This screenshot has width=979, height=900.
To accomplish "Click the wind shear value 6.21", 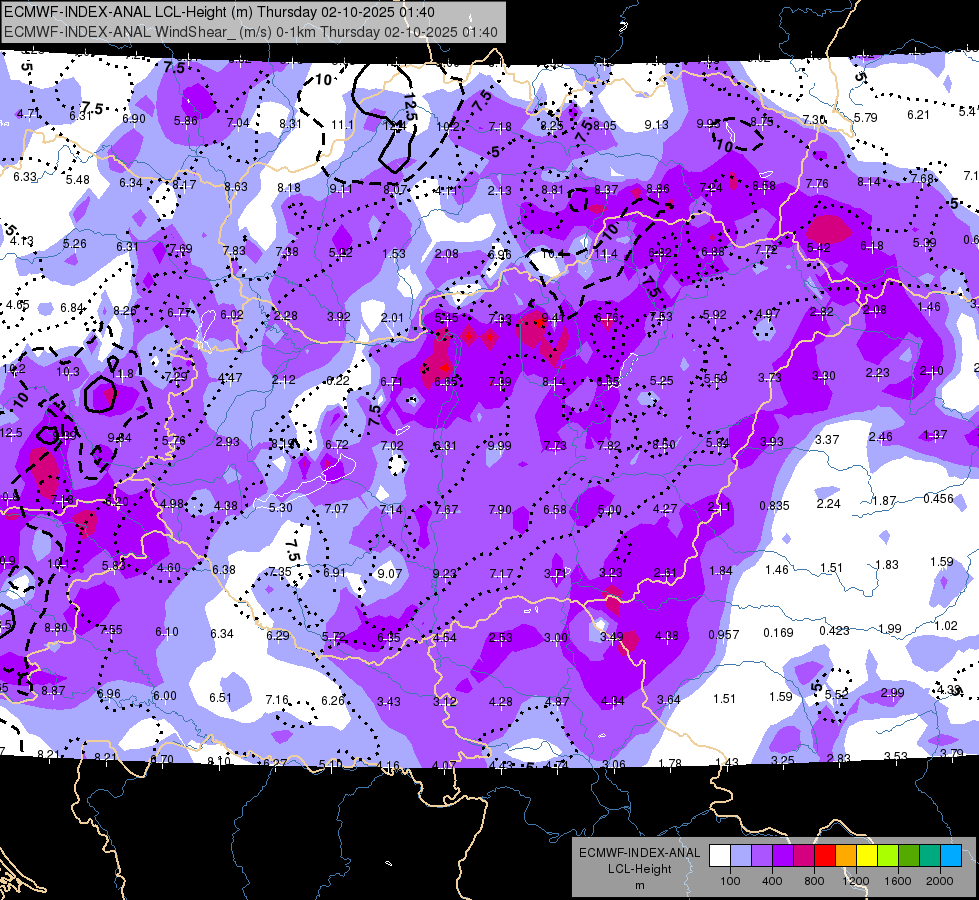I will coord(918,115).
